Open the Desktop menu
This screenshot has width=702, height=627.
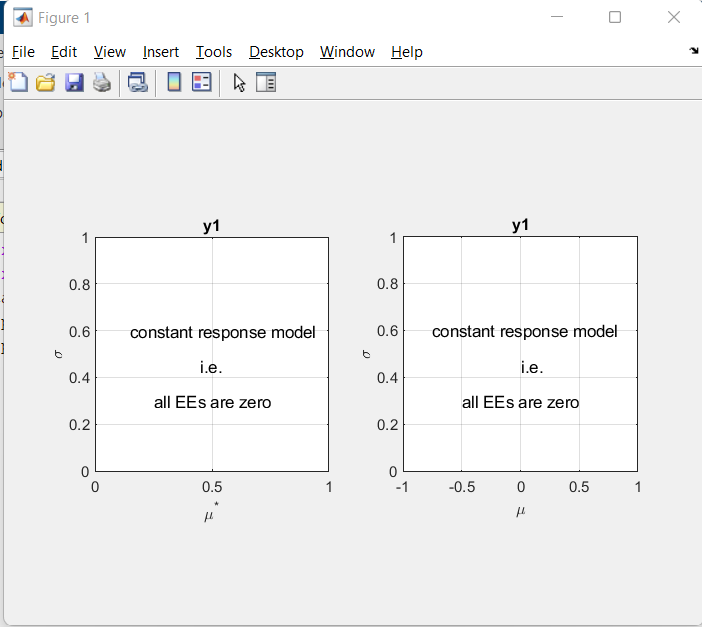pos(276,52)
